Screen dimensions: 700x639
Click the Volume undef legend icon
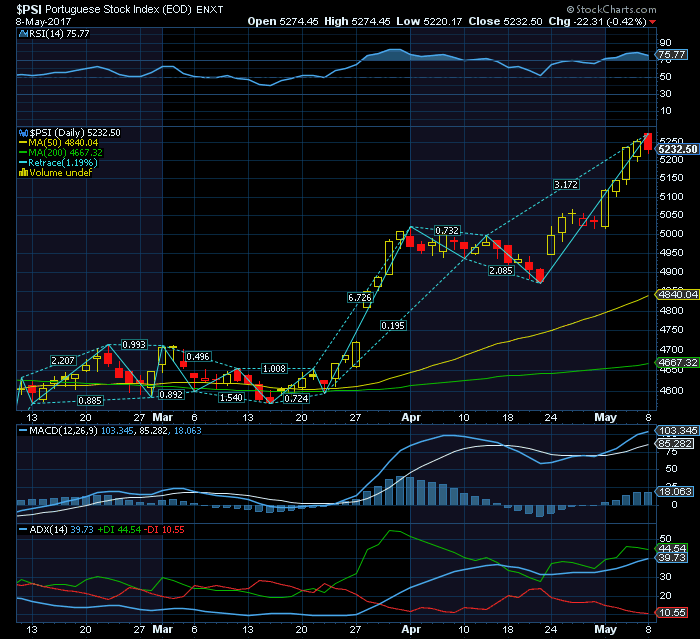pos(24,172)
